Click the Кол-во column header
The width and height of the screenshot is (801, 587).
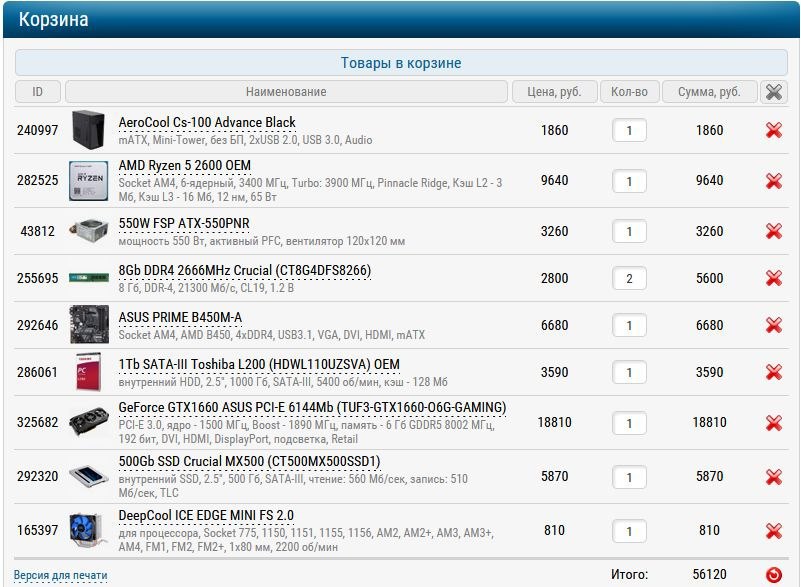point(629,92)
